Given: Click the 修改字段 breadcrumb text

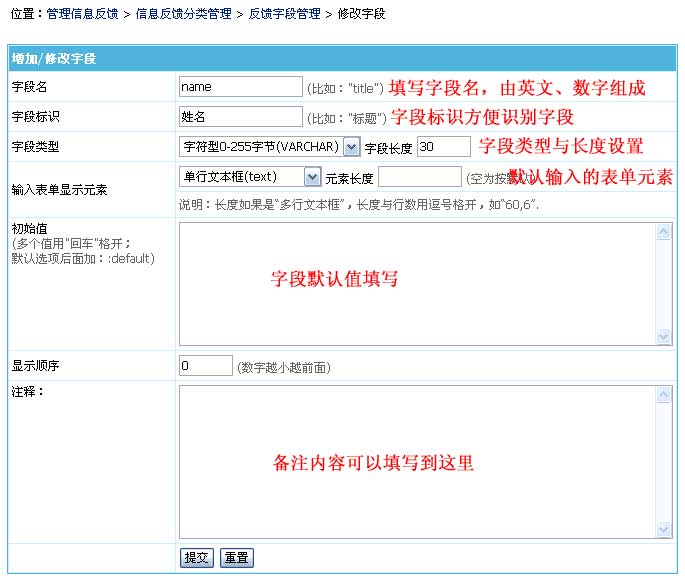Looking at the screenshot, I should [x=361, y=14].
